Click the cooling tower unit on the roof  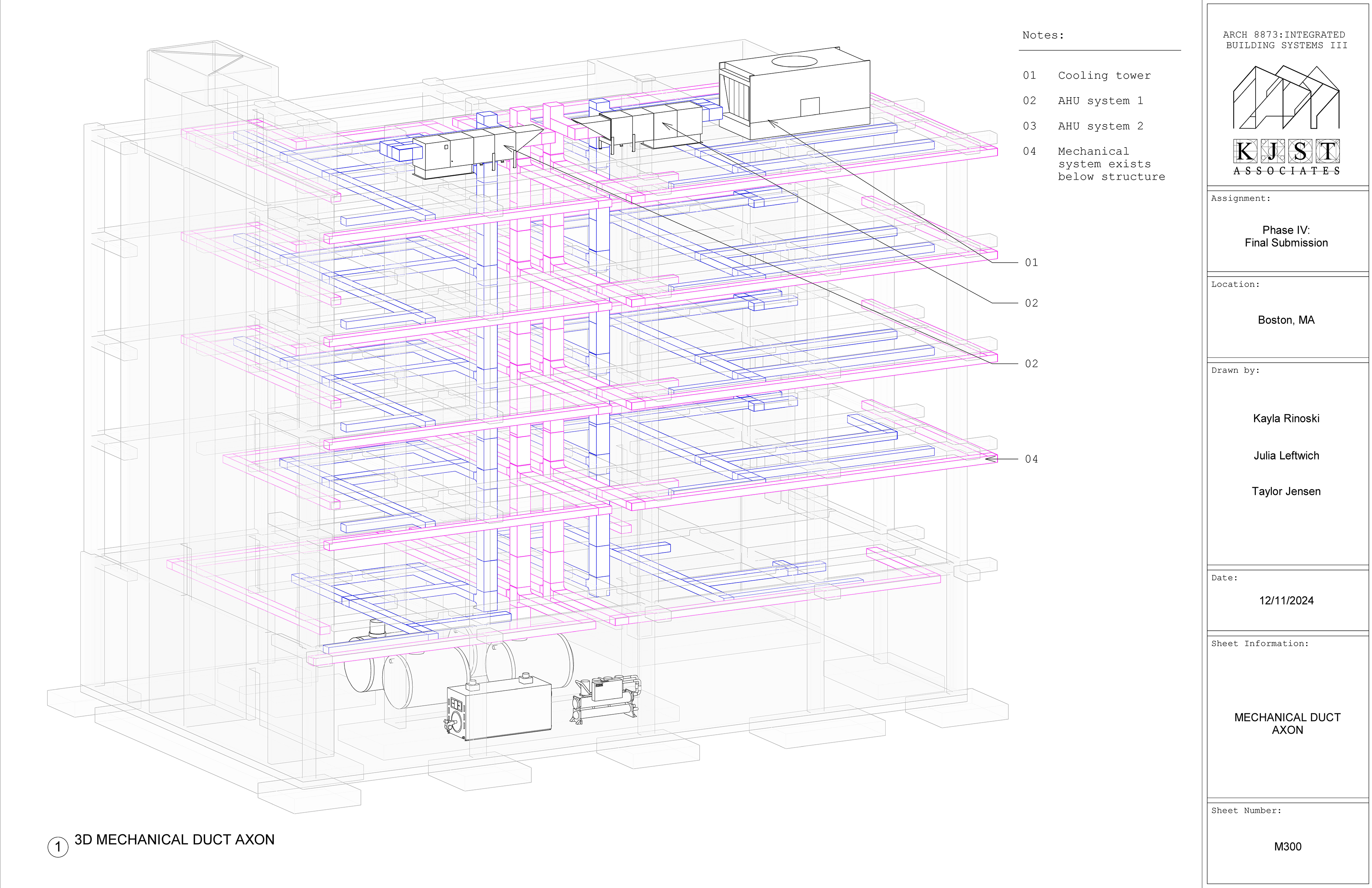point(794,93)
